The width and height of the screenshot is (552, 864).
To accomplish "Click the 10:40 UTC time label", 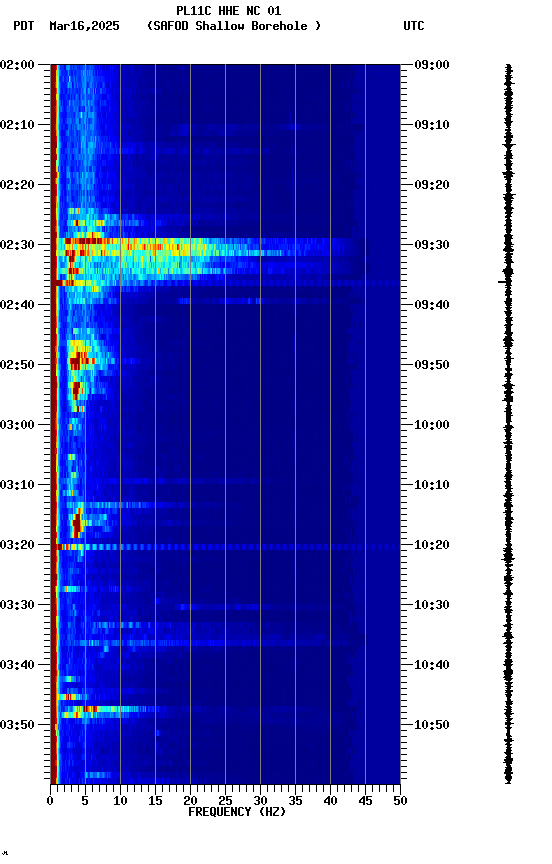I will (x=432, y=666).
